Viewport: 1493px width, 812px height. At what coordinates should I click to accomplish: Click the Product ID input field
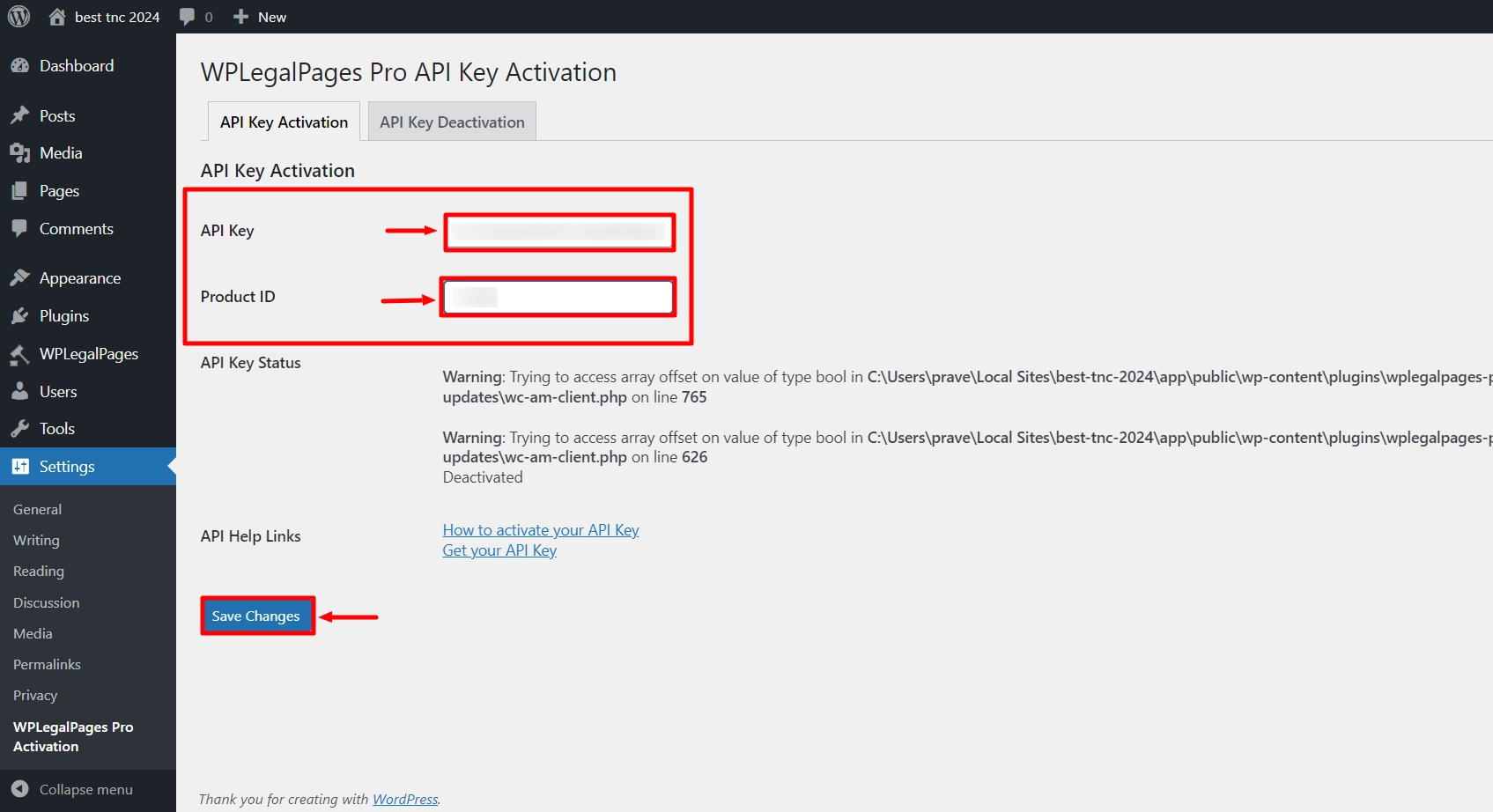point(558,297)
